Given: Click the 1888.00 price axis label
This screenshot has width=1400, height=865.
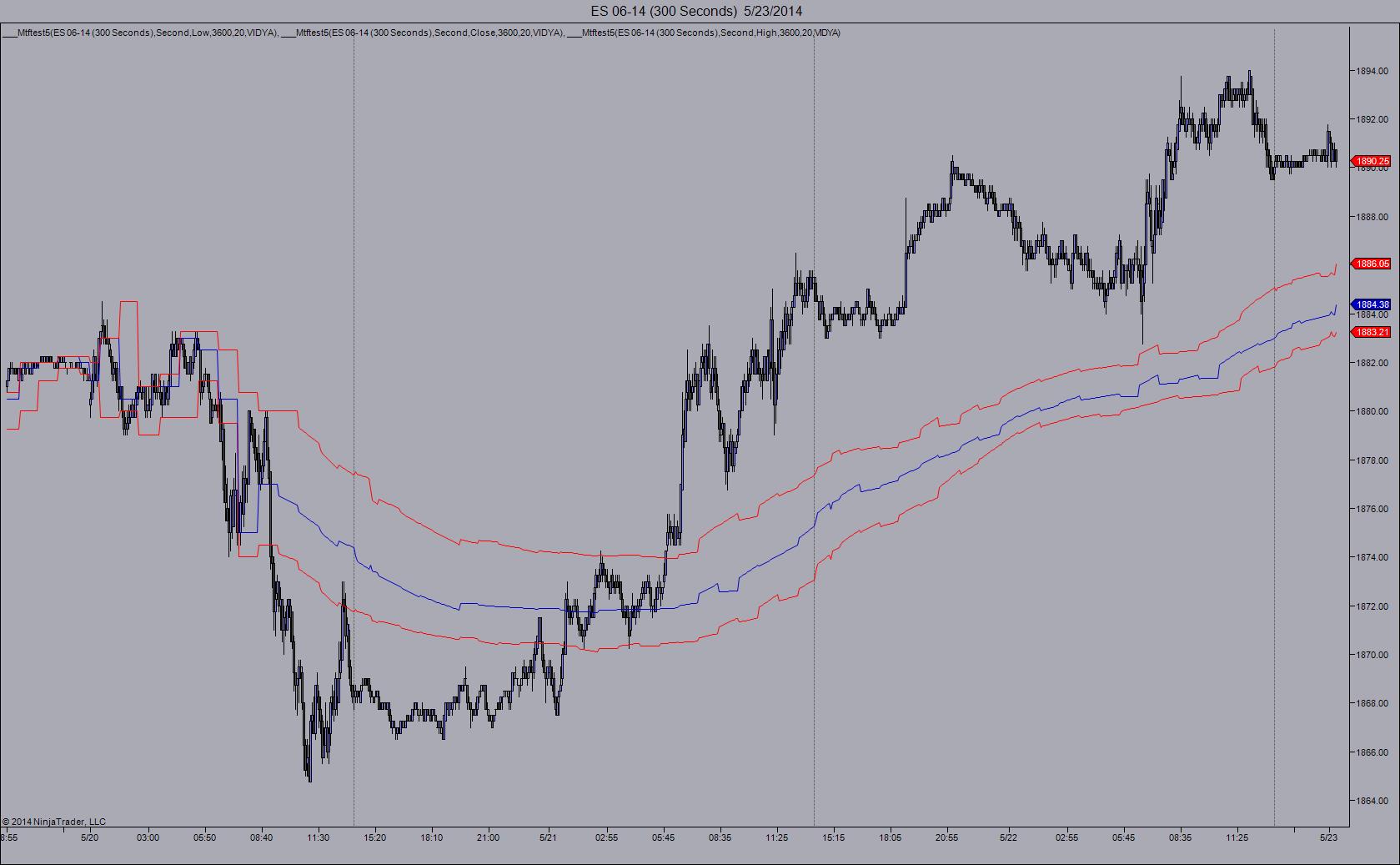Looking at the screenshot, I should click(x=1372, y=217).
